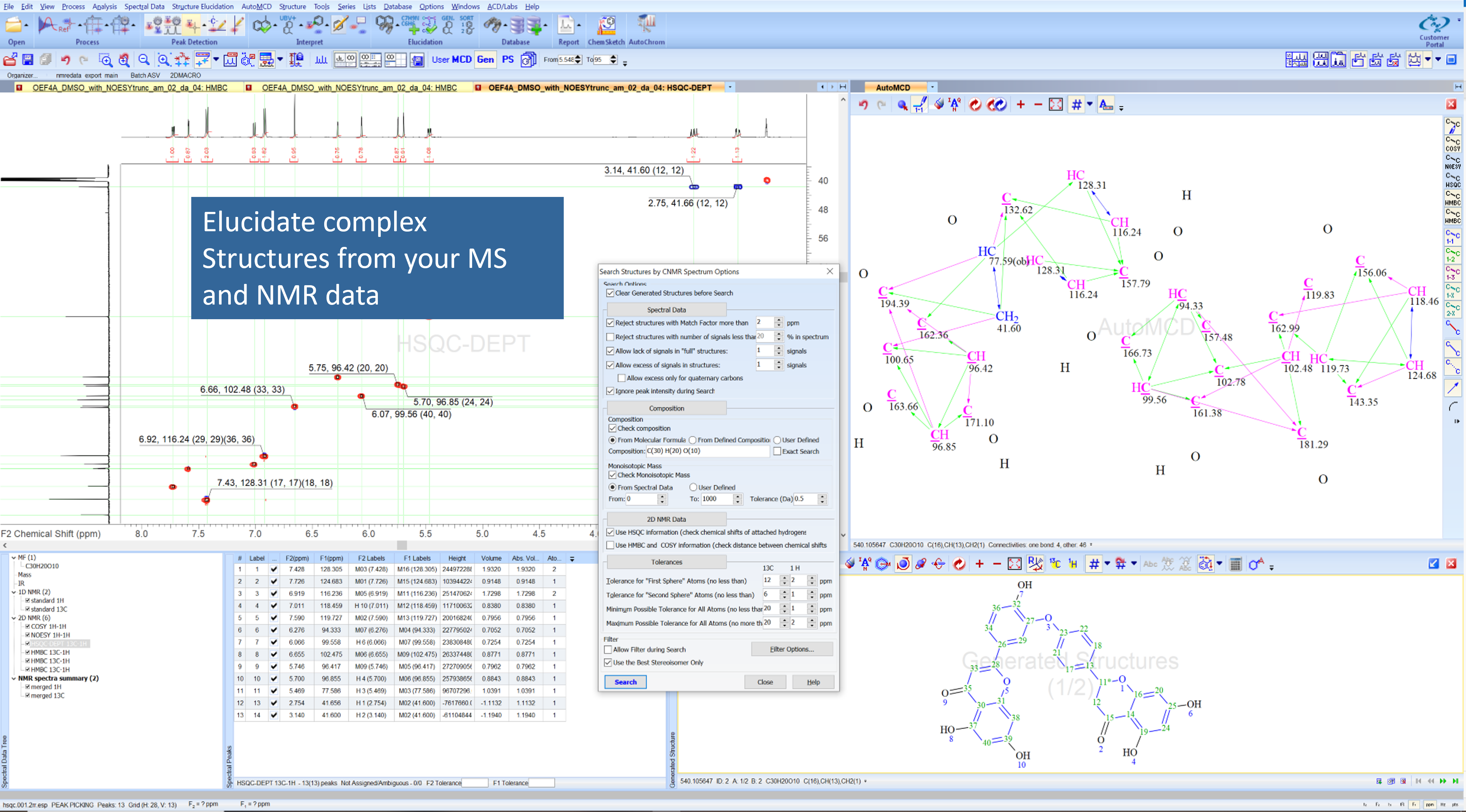Select the User Defined monoisotopic mass option
Screen dimensions: 1466x812
(693, 488)
